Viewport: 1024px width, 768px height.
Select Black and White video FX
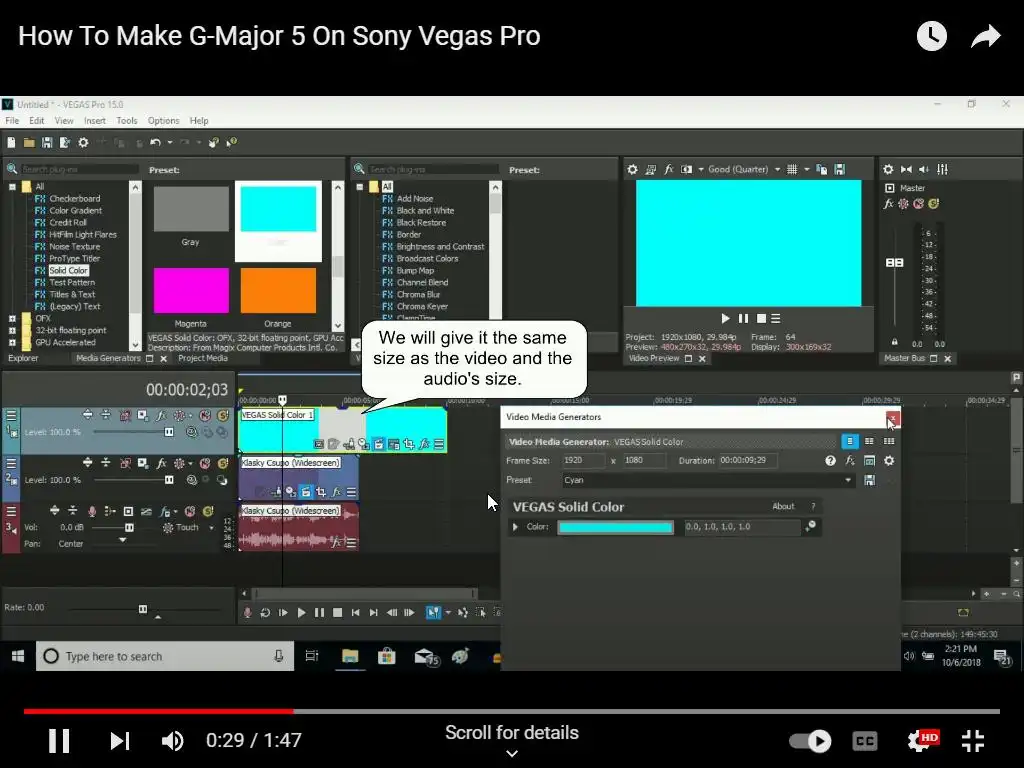click(x=425, y=210)
